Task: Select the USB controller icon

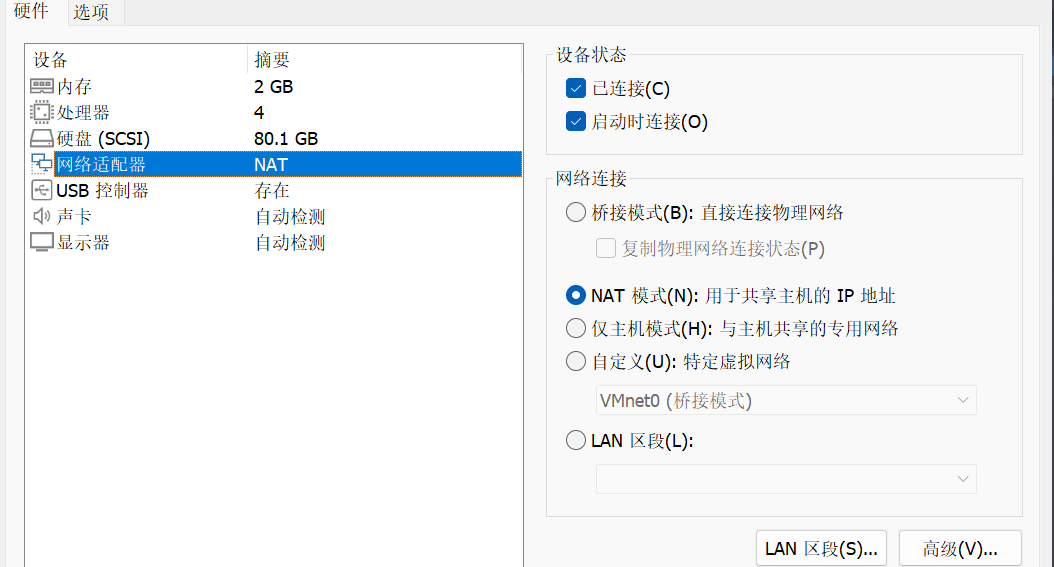Action: [42, 190]
